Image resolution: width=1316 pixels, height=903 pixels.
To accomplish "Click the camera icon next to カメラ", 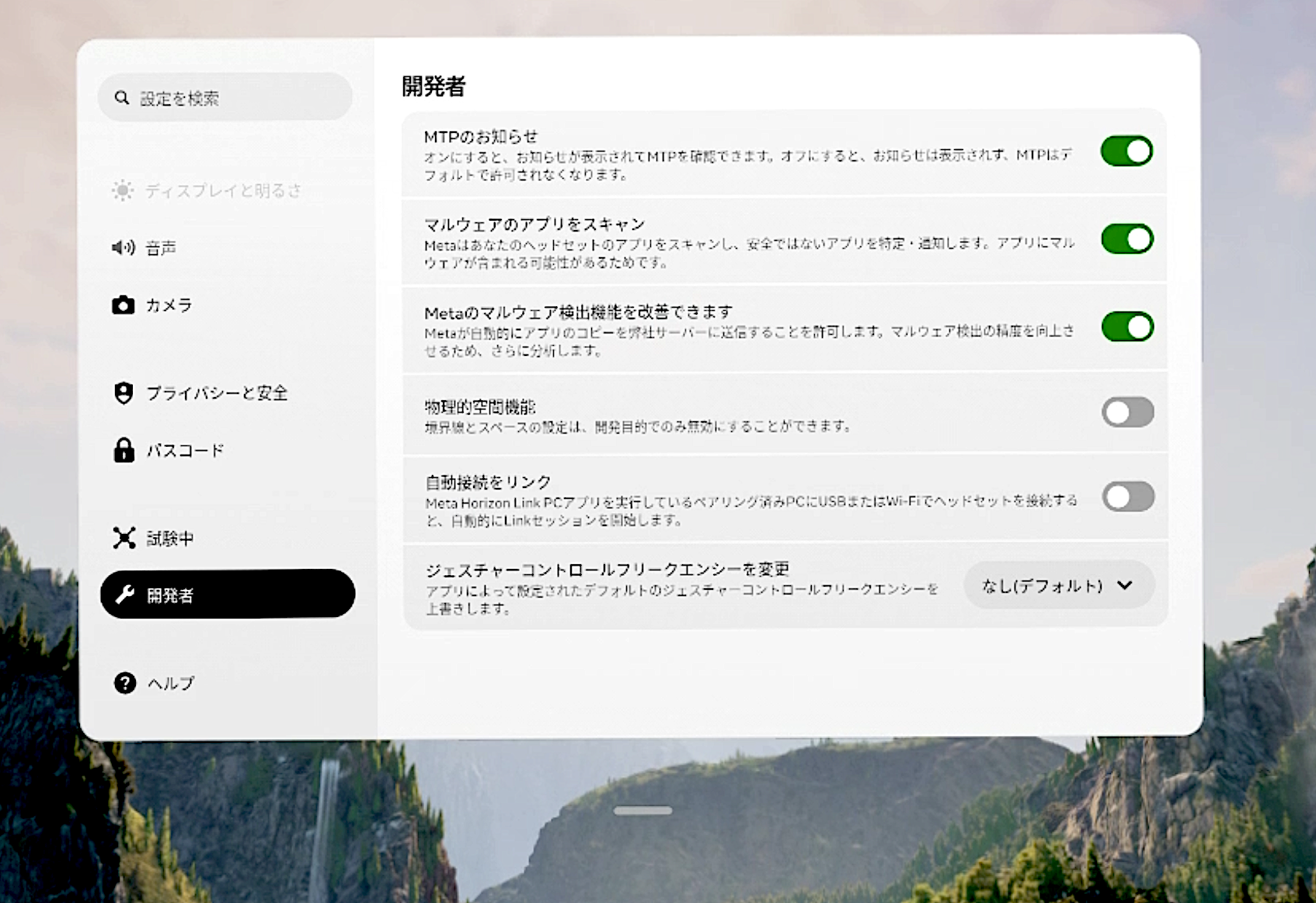I will pos(123,305).
